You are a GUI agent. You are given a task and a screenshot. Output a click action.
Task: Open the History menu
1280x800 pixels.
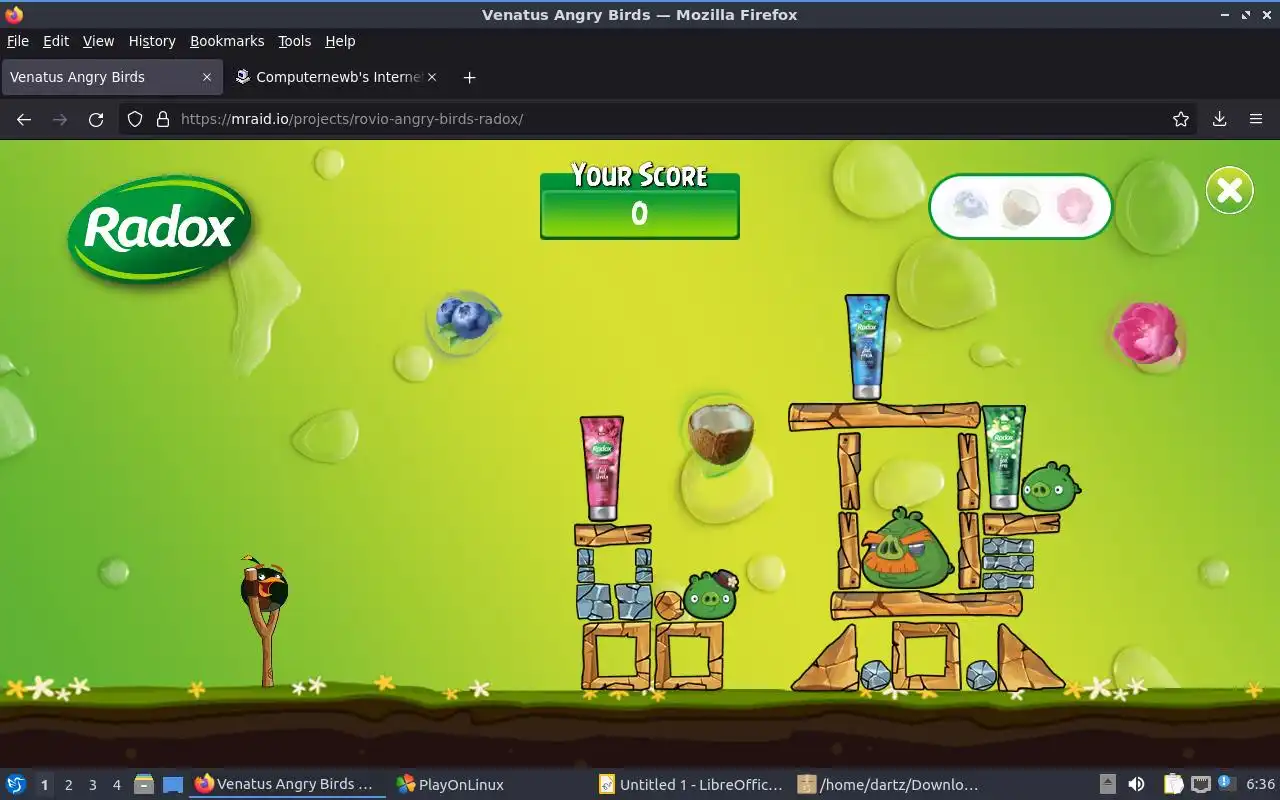click(152, 41)
